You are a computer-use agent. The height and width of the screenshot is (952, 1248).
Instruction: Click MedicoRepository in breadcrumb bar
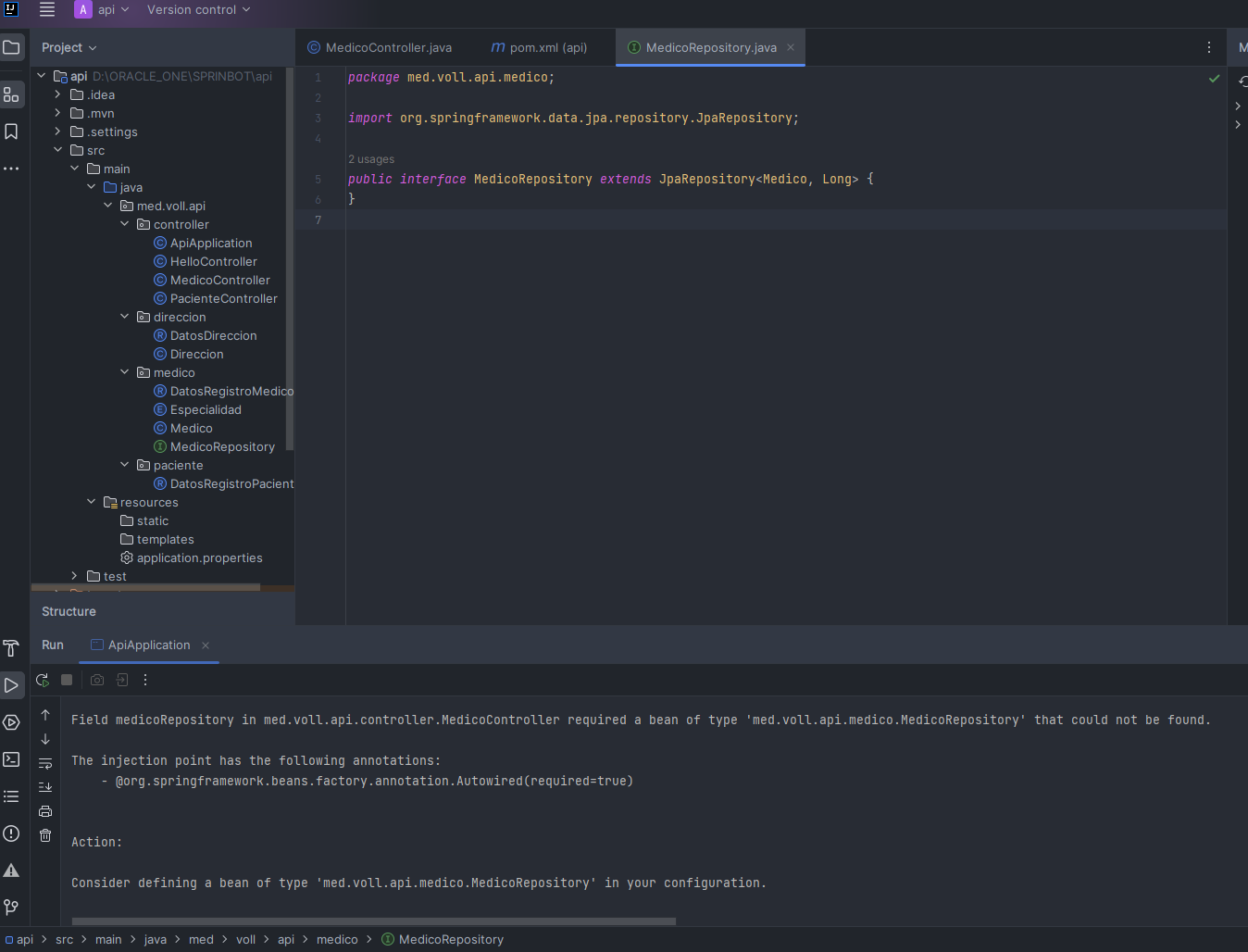coord(443,939)
